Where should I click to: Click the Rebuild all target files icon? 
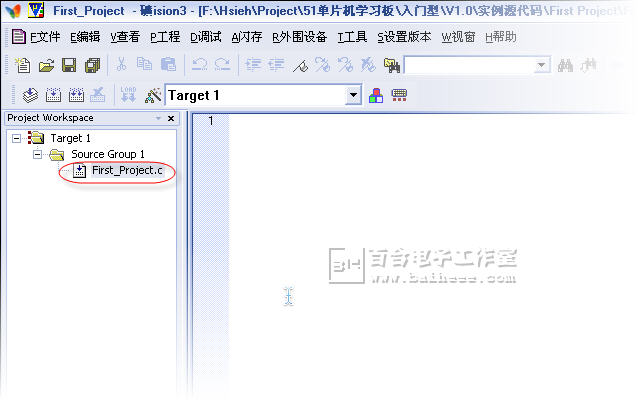click(x=76, y=95)
